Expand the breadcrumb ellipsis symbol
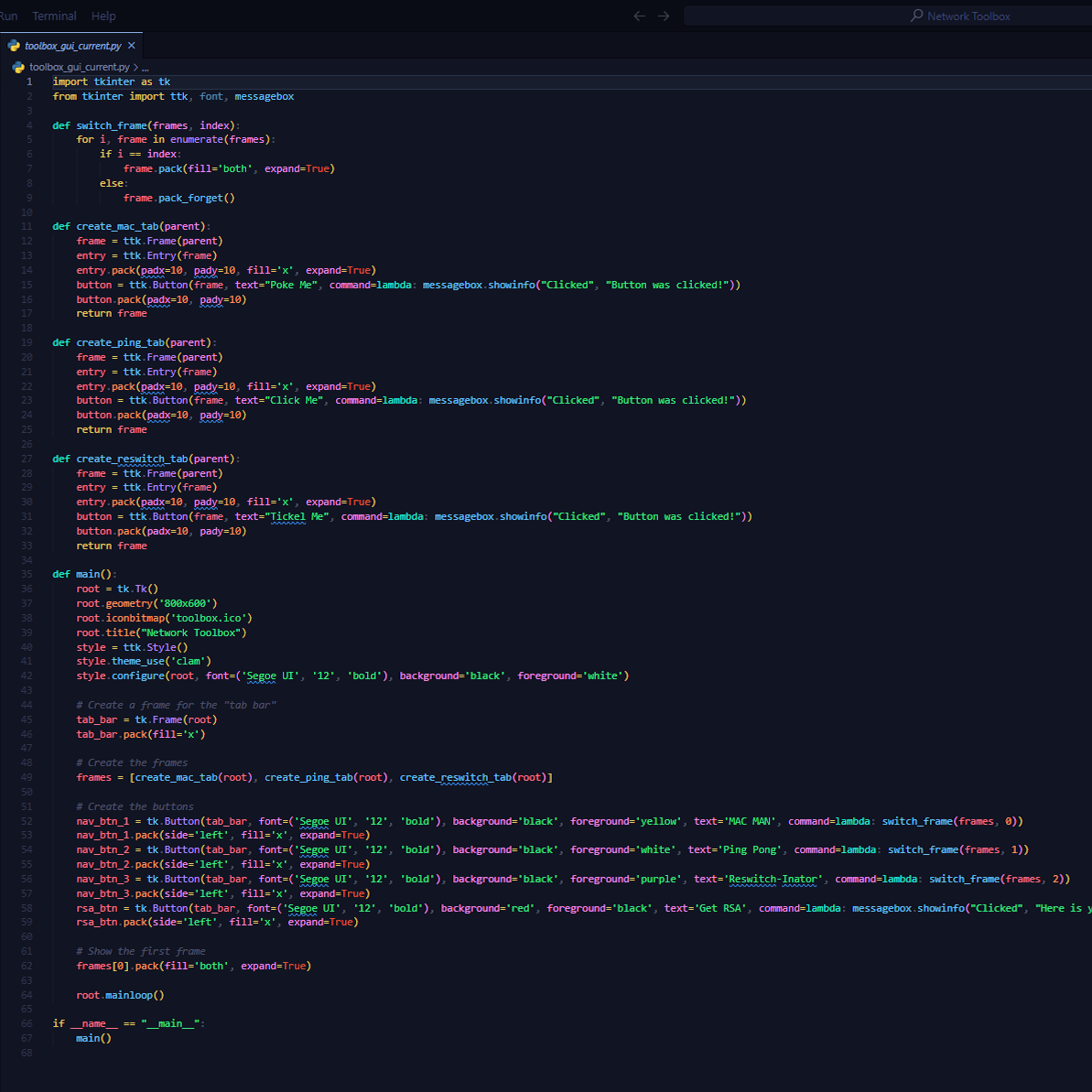 pos(146,68)
